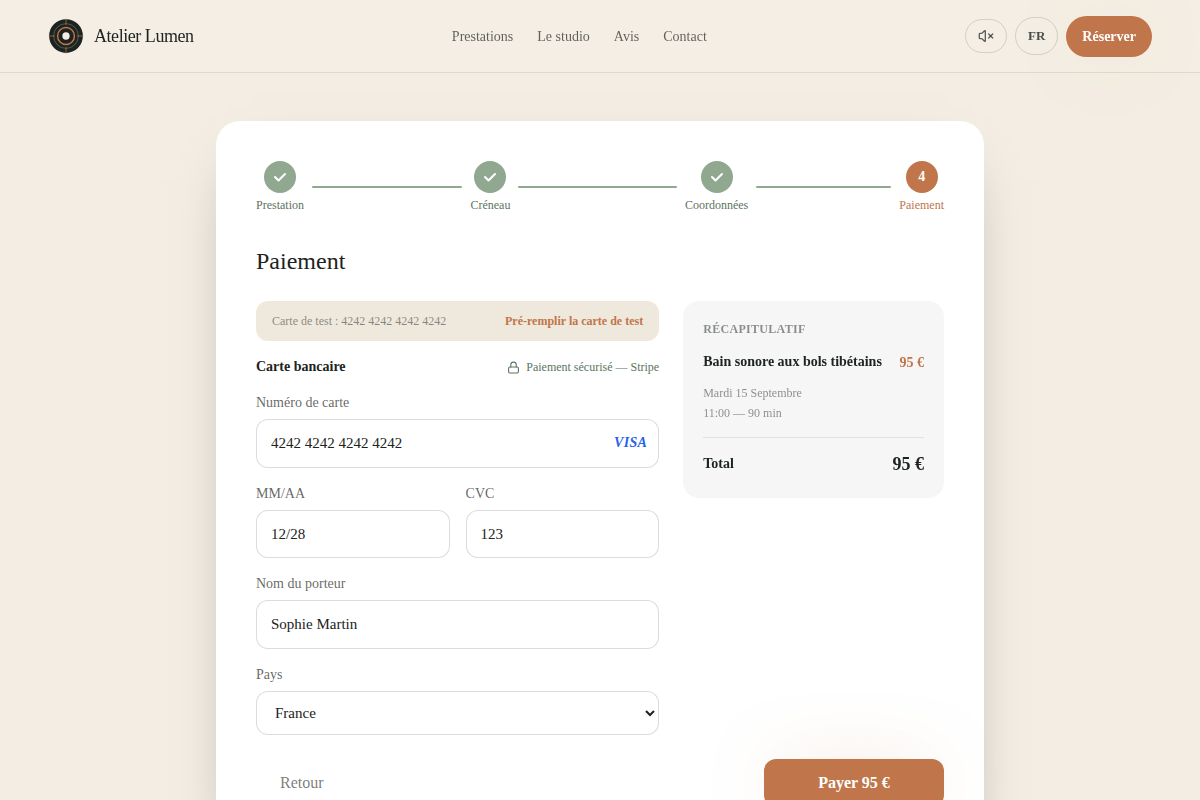
Task: Click '11:00 — 90 min' text
Action: (742, 413)
